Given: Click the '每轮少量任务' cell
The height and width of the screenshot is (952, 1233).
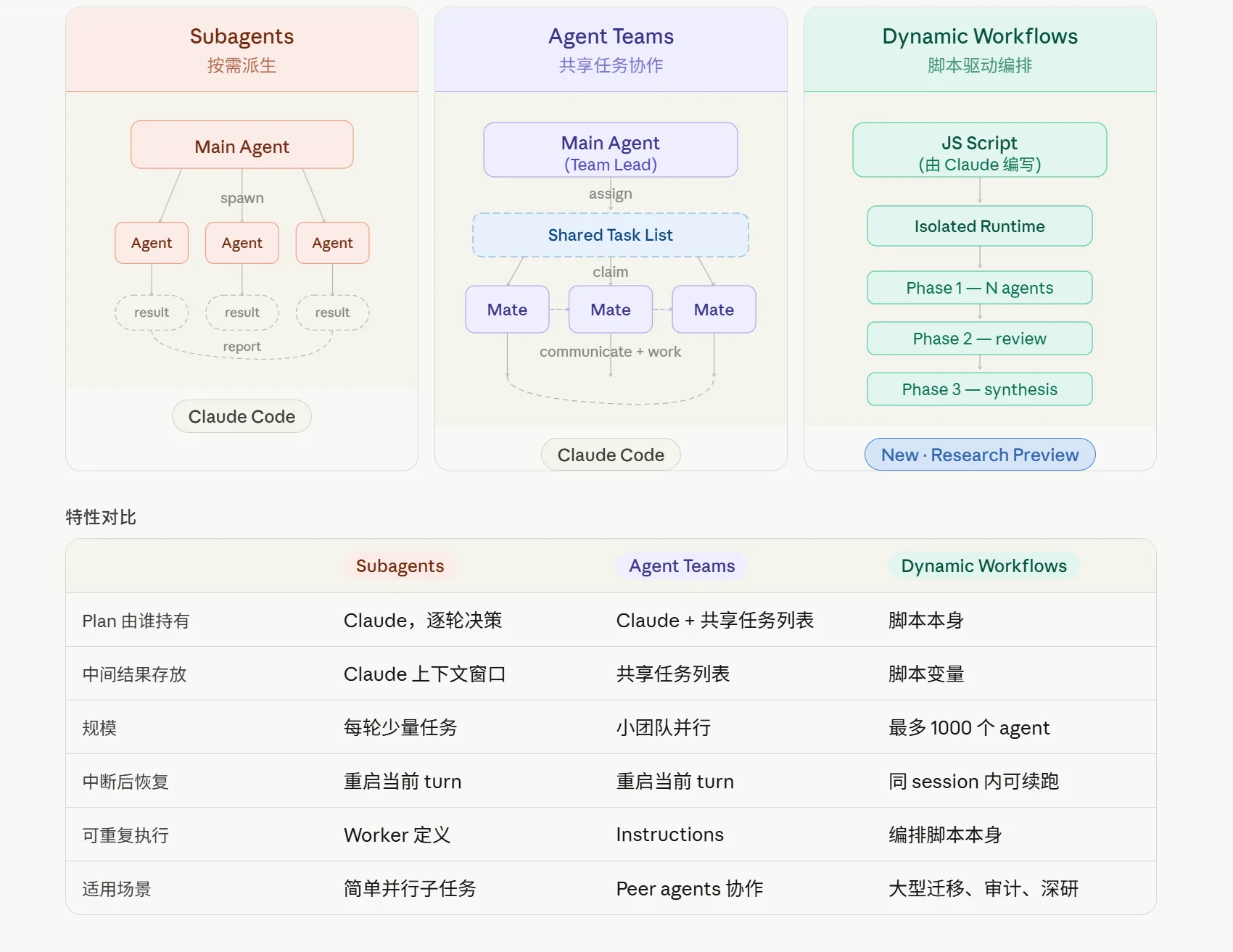Looking at the screenshot, I should (400, 728).
